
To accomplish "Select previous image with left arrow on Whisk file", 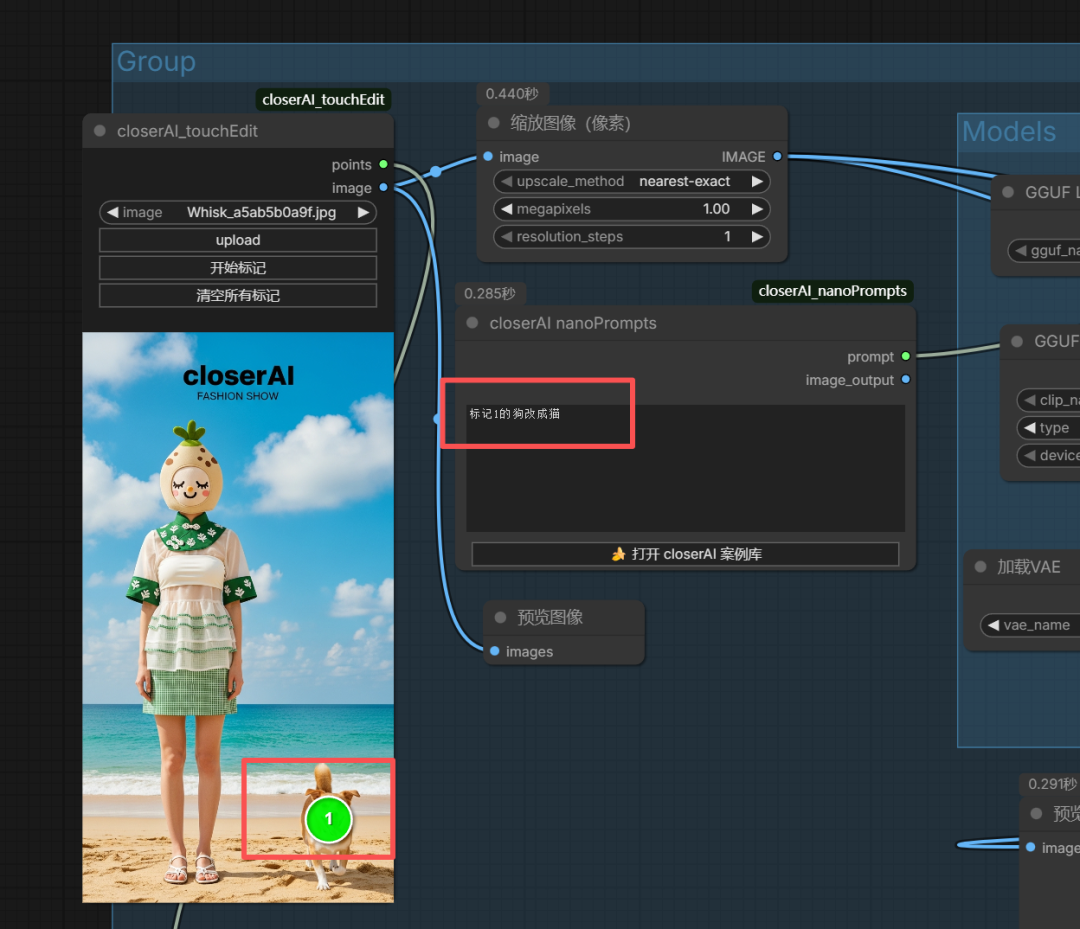I will click(113, 212).
